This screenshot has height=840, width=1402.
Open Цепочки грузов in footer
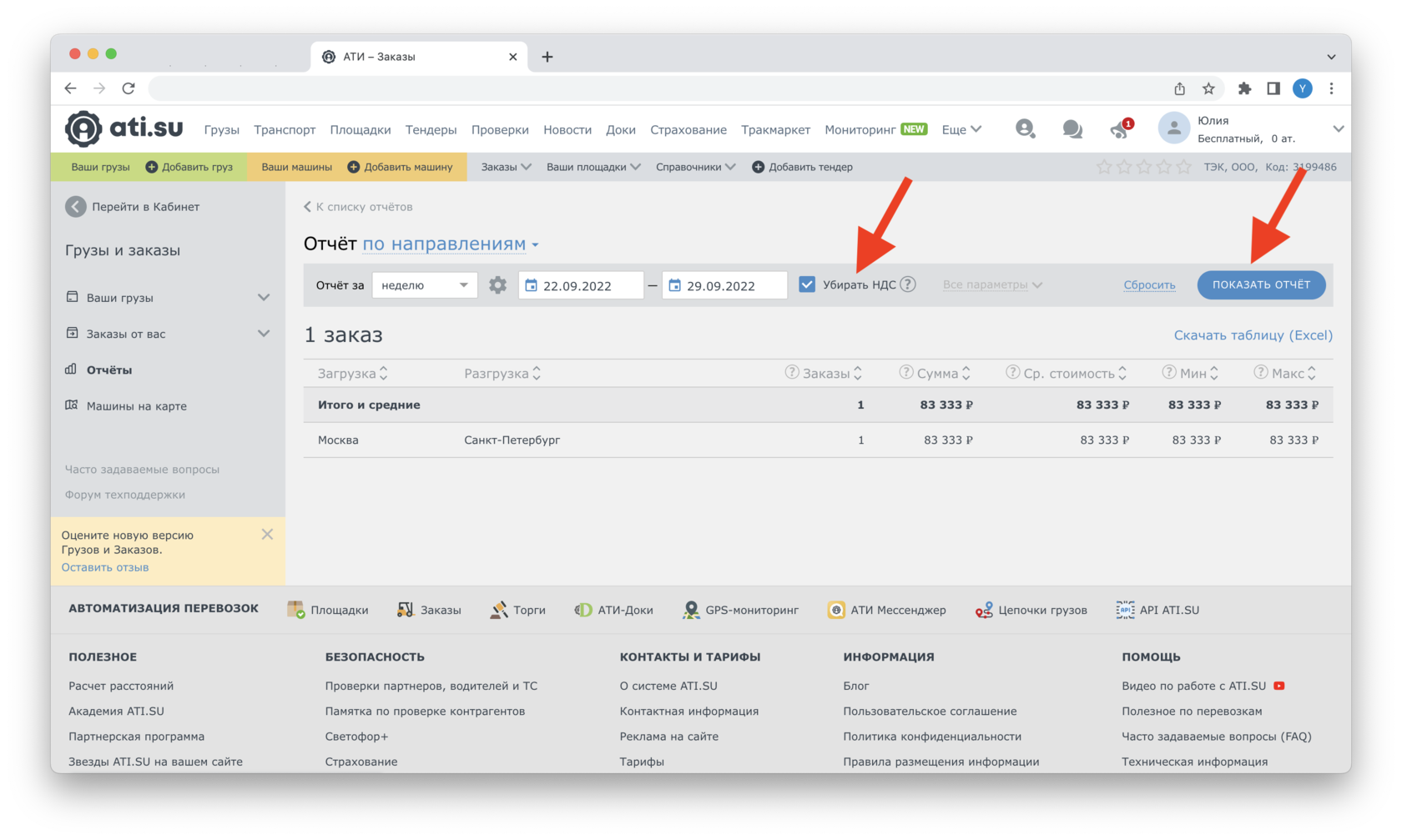(x=1031, y=610)
